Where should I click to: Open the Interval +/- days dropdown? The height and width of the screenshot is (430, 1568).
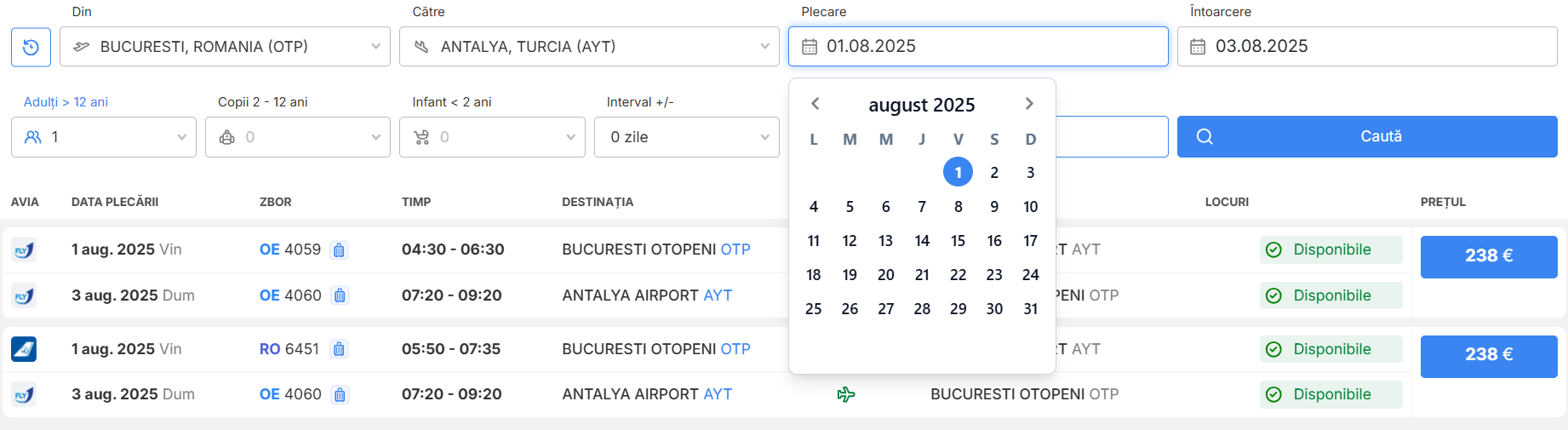click(x=687, y=137)
